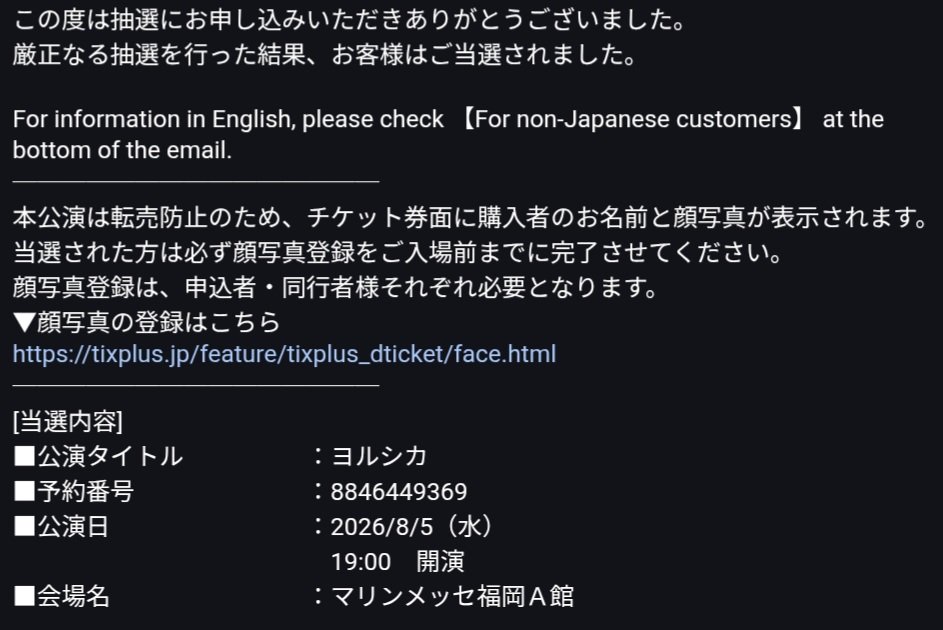
Task: Click the line starting 厳正なる抽選を行った結果
Action: (324, 54)
